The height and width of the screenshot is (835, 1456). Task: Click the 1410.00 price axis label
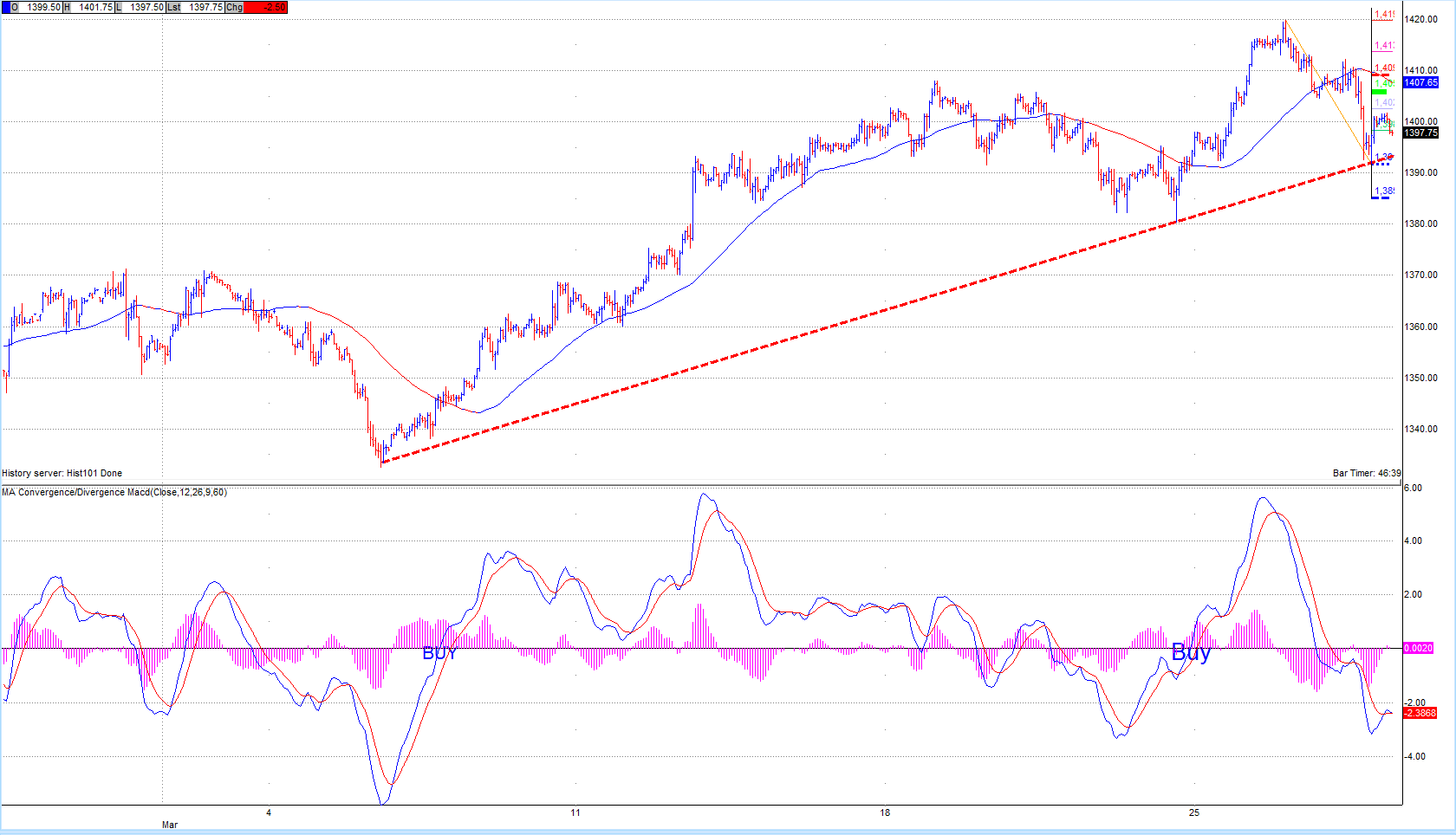click(1421, 70)
